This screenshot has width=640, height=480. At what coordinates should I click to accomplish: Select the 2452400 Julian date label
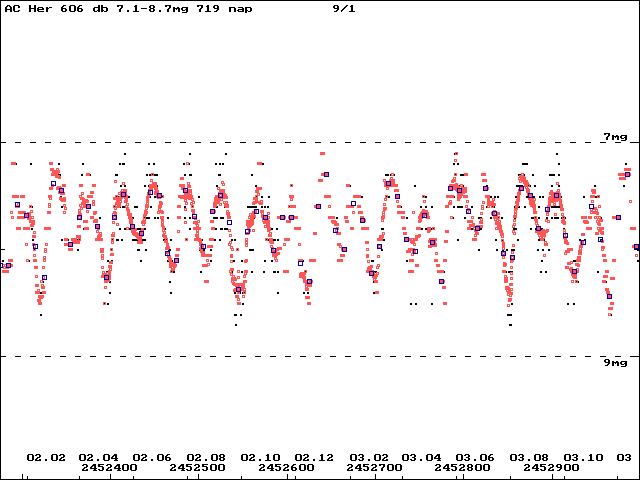(x=109, y=467)
